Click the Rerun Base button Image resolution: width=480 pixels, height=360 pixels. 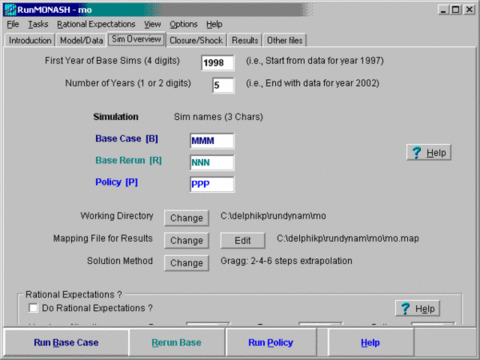(x=177, y=342)
